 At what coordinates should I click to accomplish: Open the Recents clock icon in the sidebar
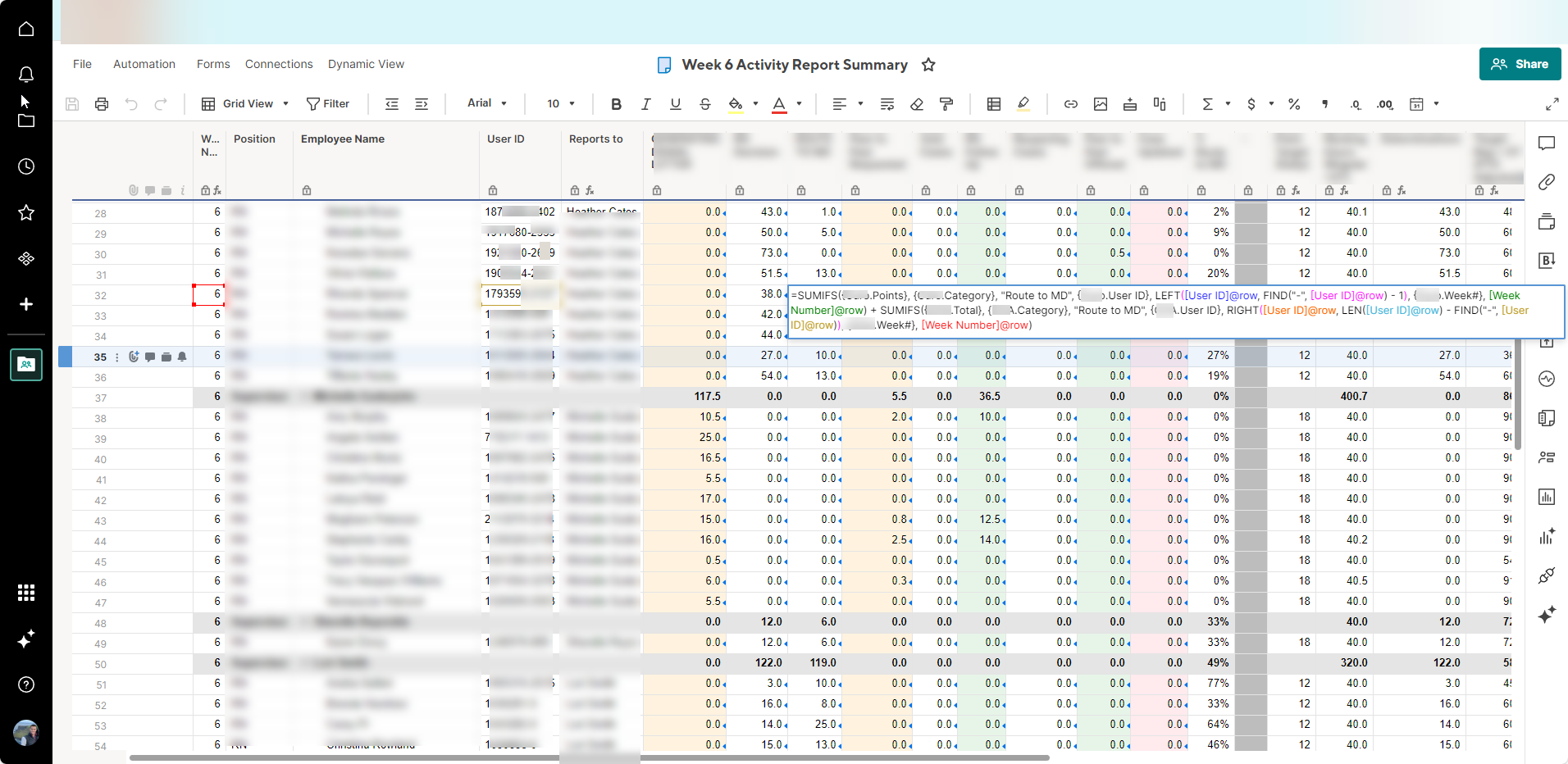(x=26, y=166)
